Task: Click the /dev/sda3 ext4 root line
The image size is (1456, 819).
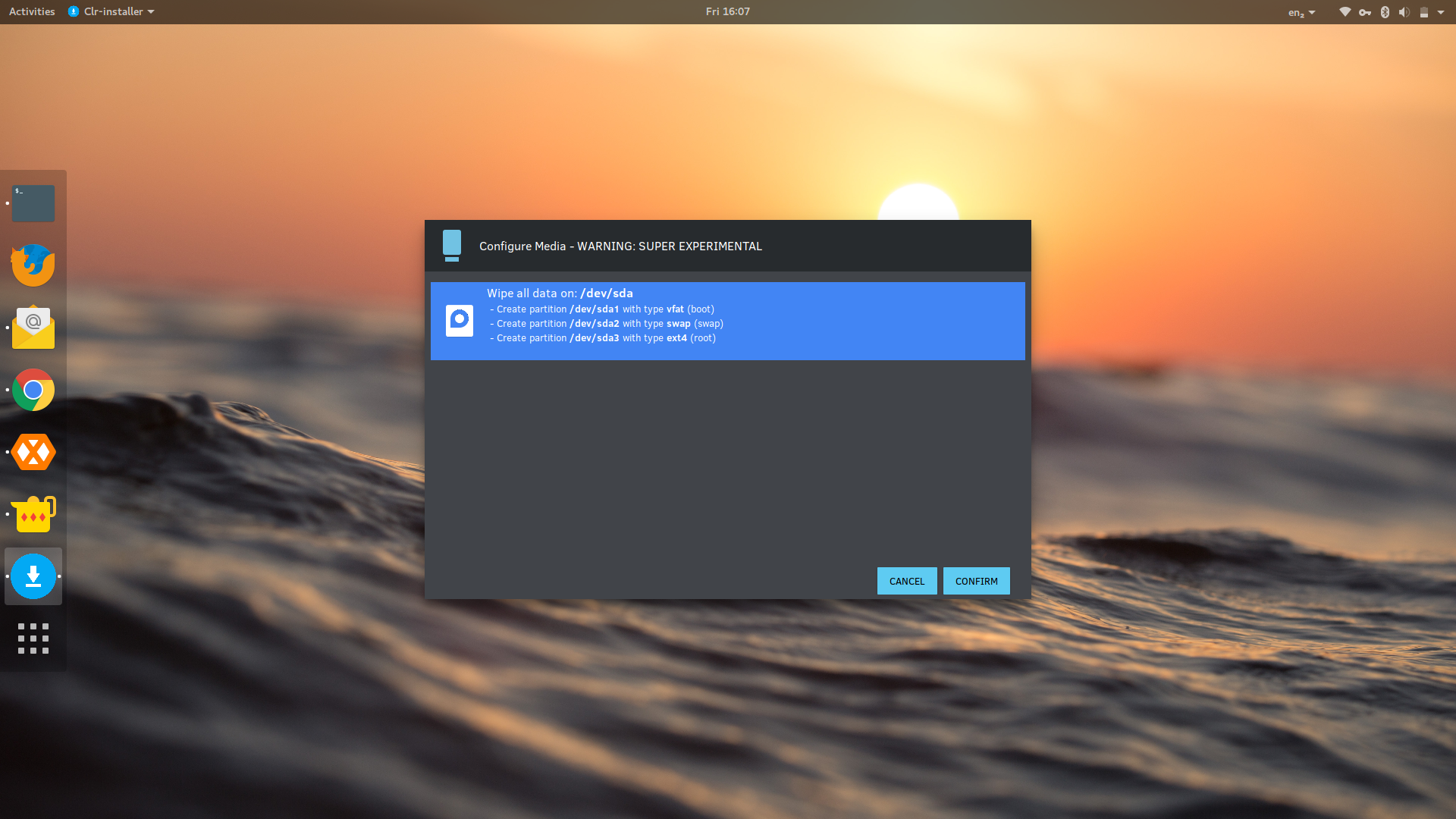Action: click(603, 338)
